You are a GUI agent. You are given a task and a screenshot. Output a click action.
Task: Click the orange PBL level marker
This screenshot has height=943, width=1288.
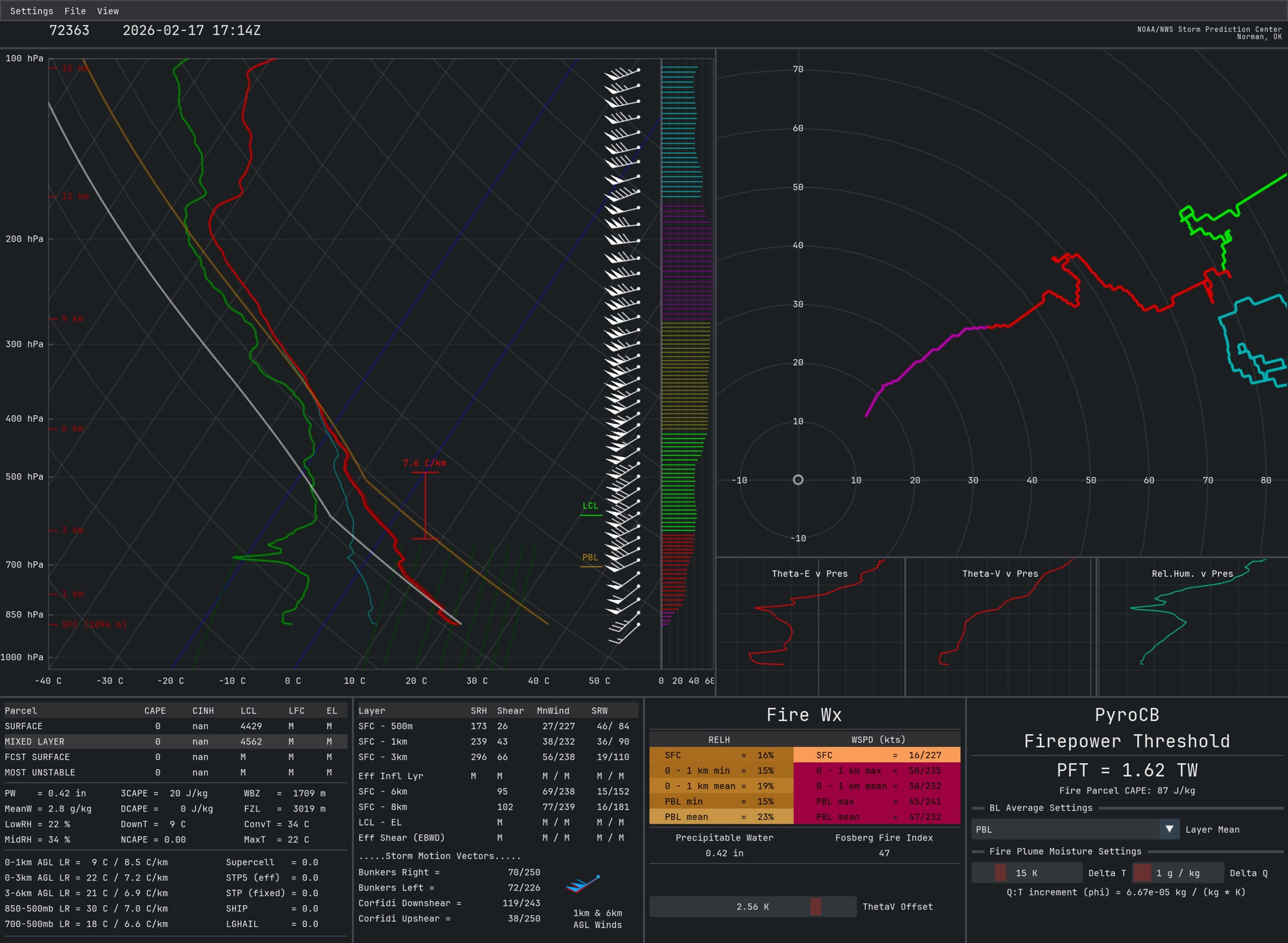590,559
